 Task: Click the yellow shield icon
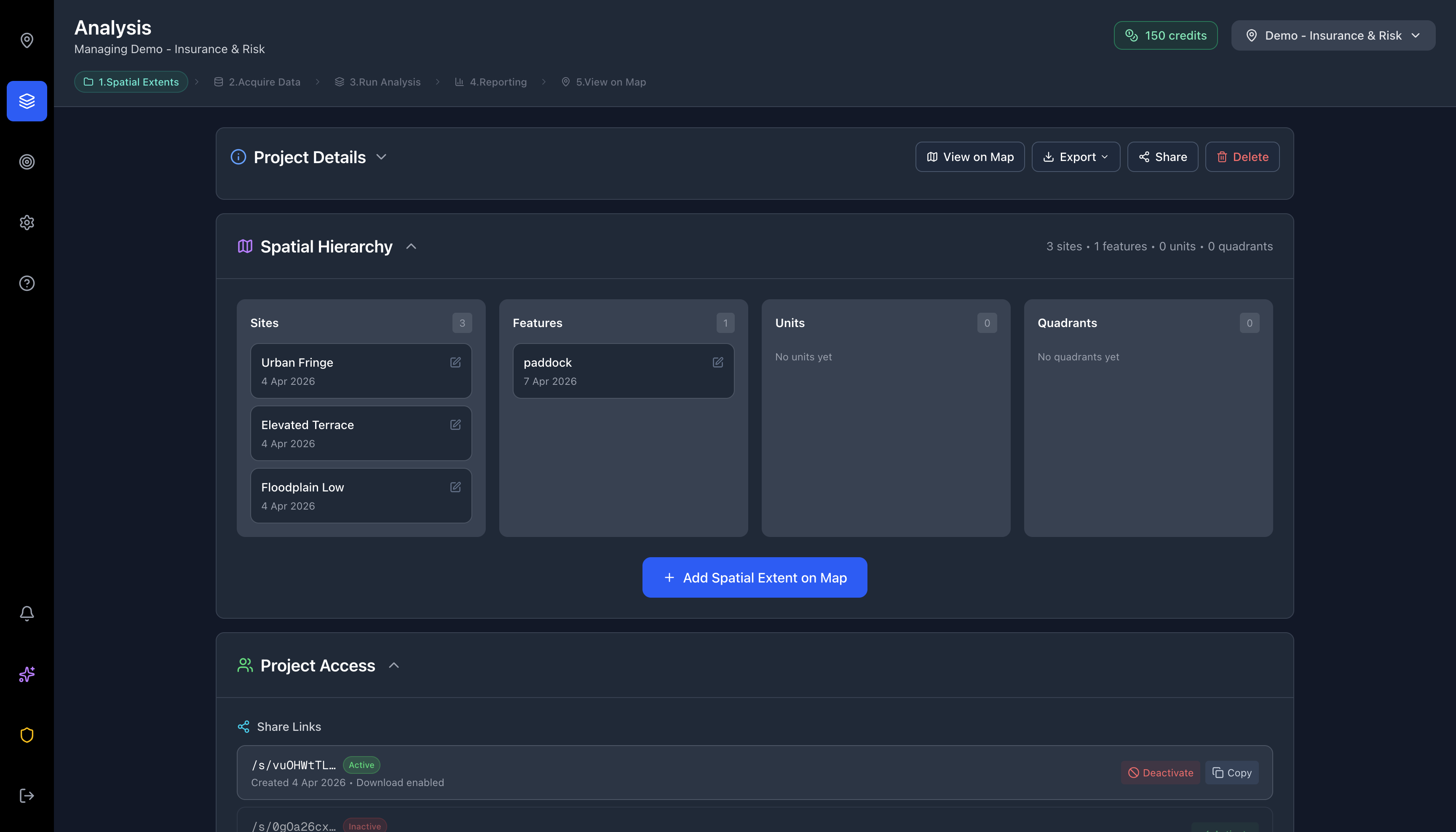tap(27, 735)
